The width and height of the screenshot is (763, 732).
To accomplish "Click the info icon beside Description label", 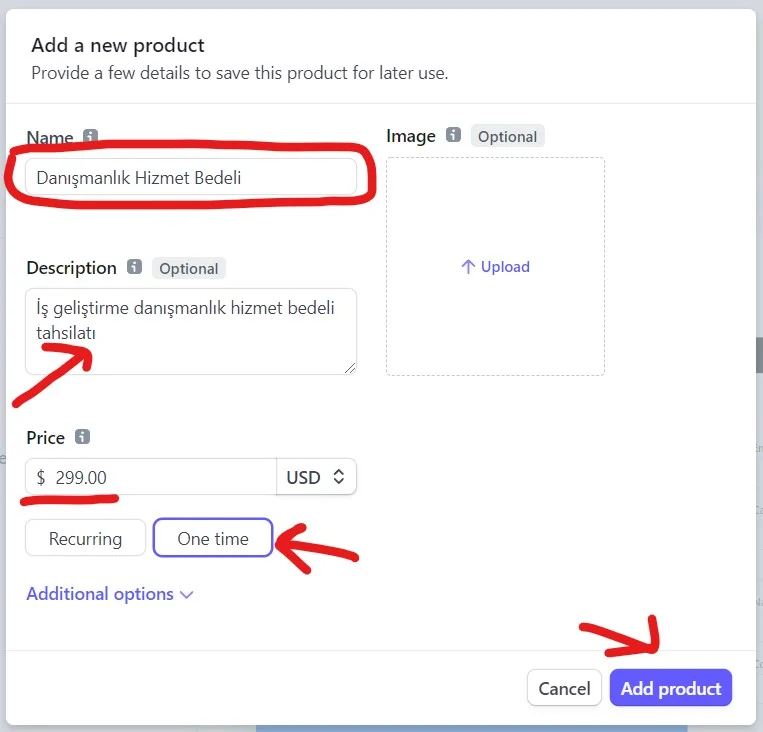I will (134, 267).
